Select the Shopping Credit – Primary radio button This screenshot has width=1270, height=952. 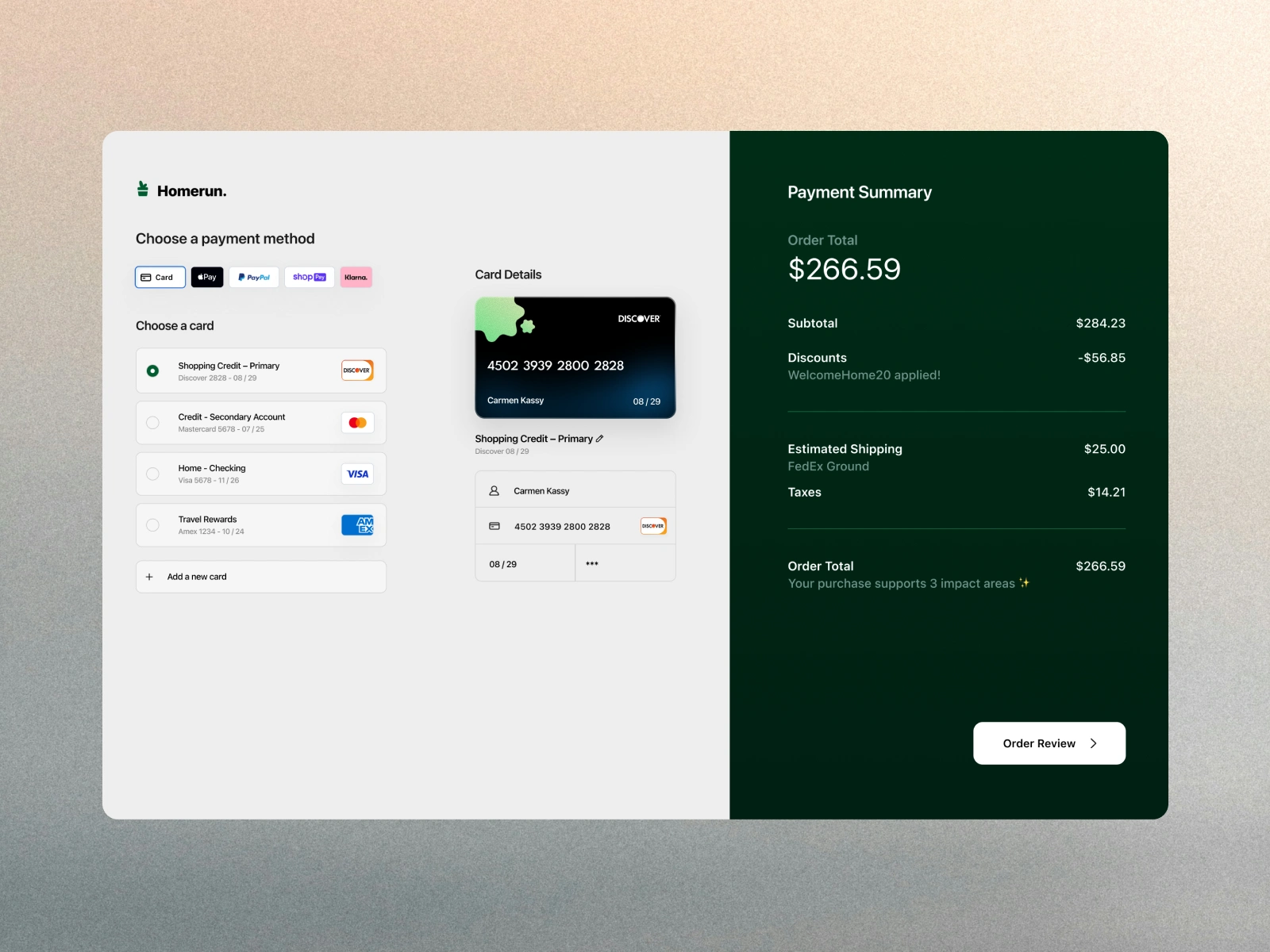point(153,370)
